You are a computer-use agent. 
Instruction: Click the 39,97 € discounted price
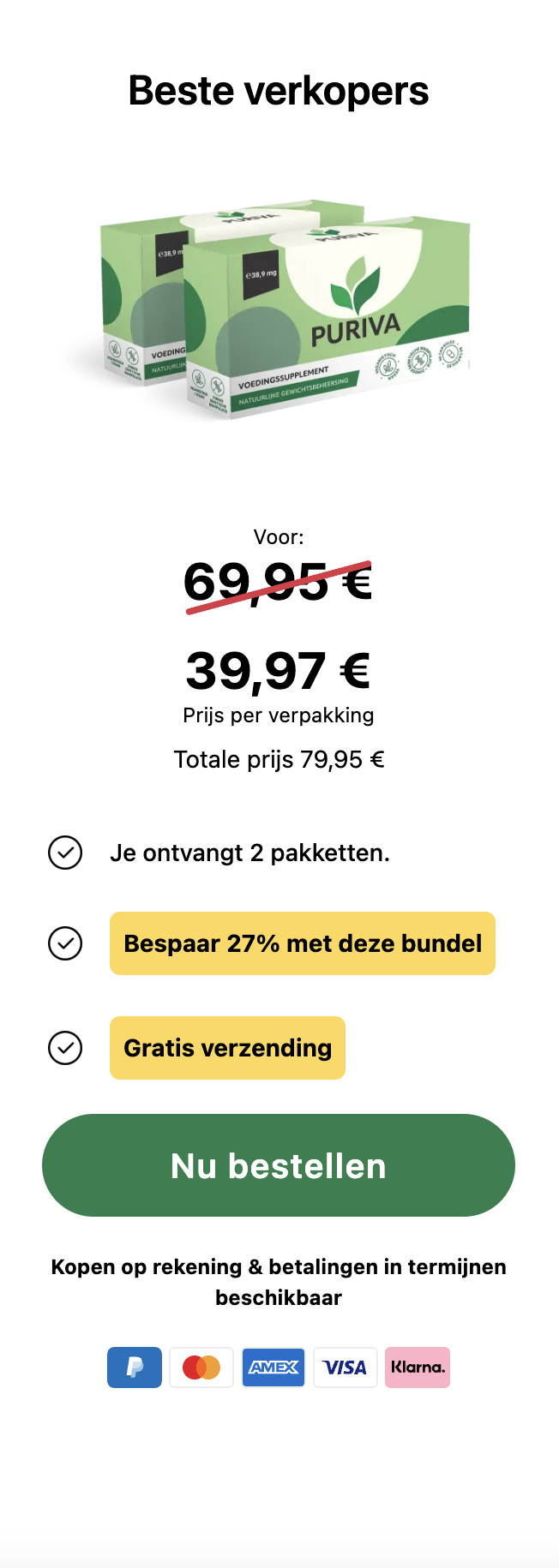(x=279, y=670)
